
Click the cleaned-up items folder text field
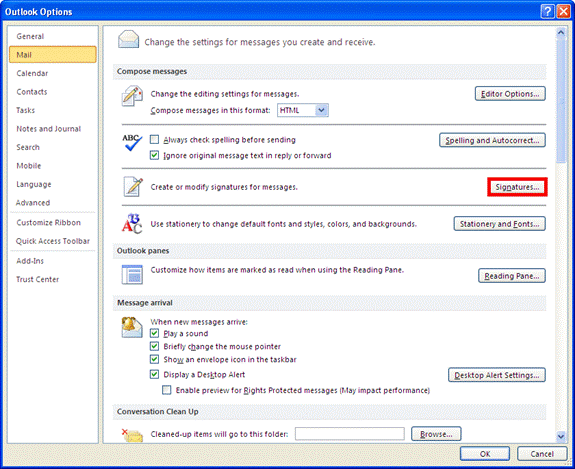349,434
